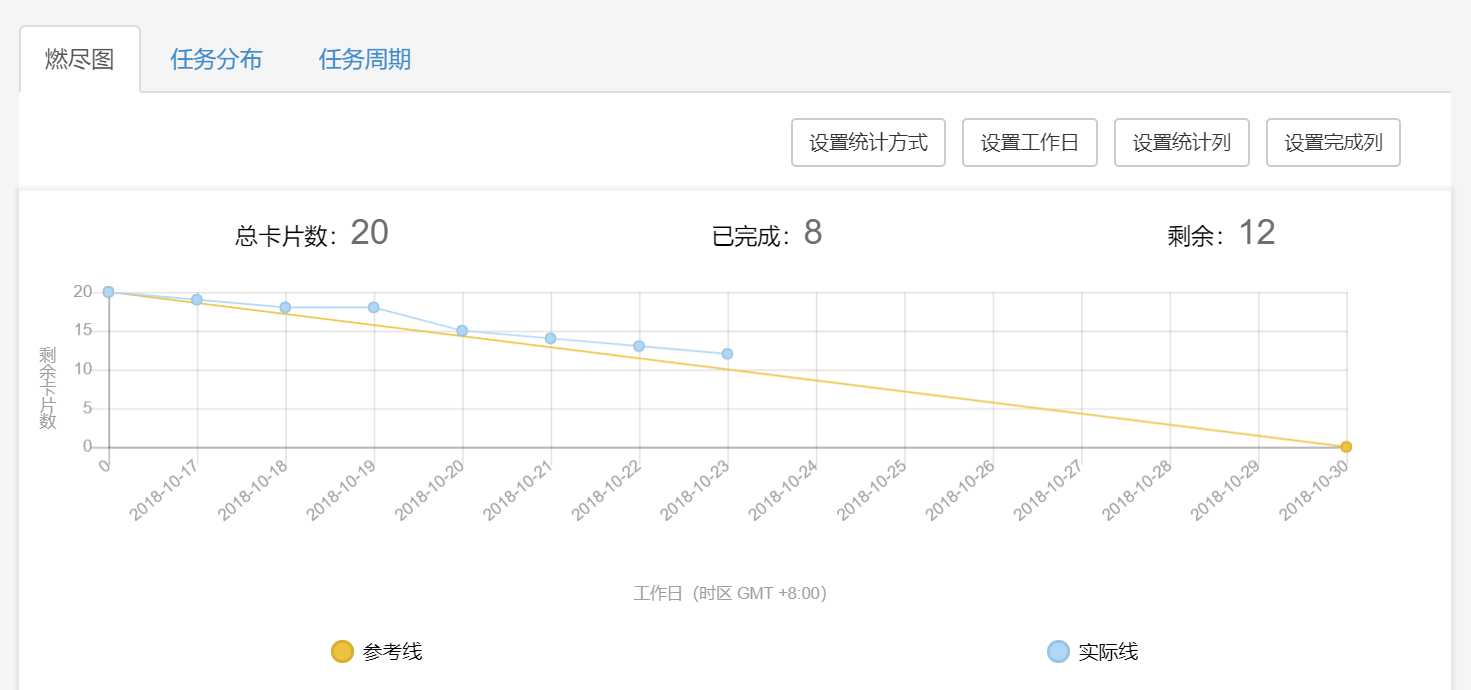Select the 燃尽图 tab

point(79,59)
